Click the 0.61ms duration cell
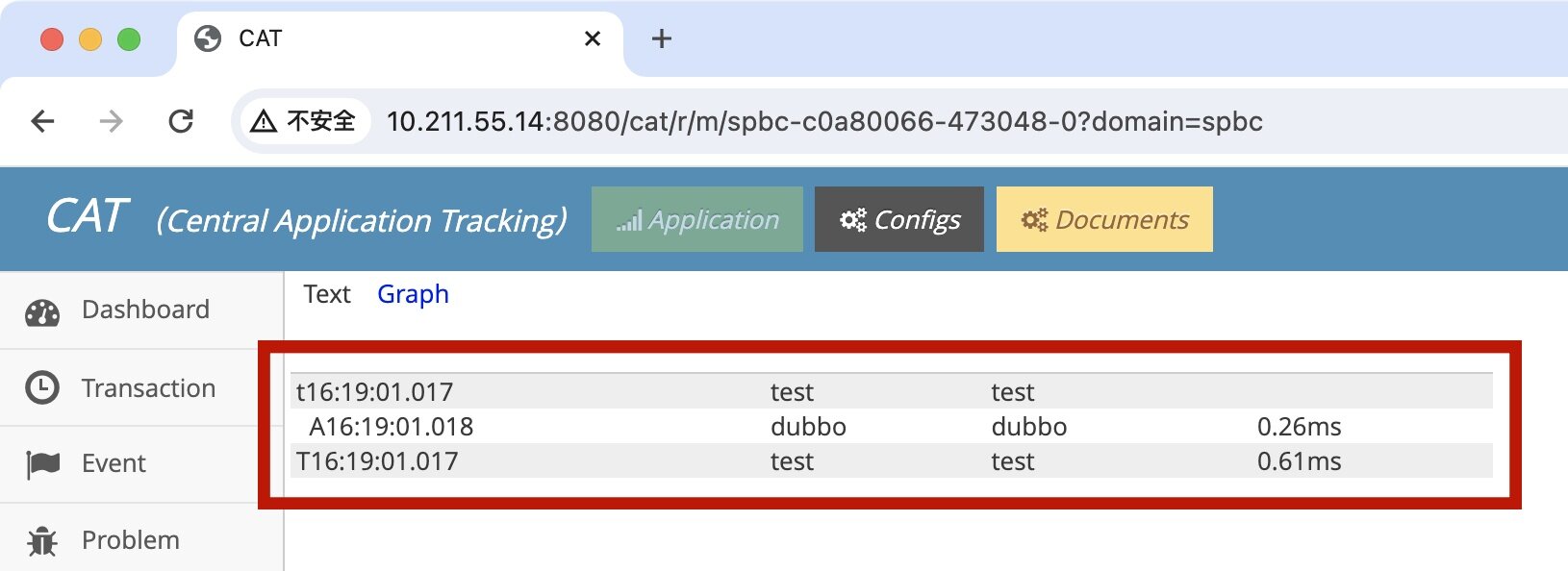The width and height of the screenshot is (1568, 571). coord(1299,461)
